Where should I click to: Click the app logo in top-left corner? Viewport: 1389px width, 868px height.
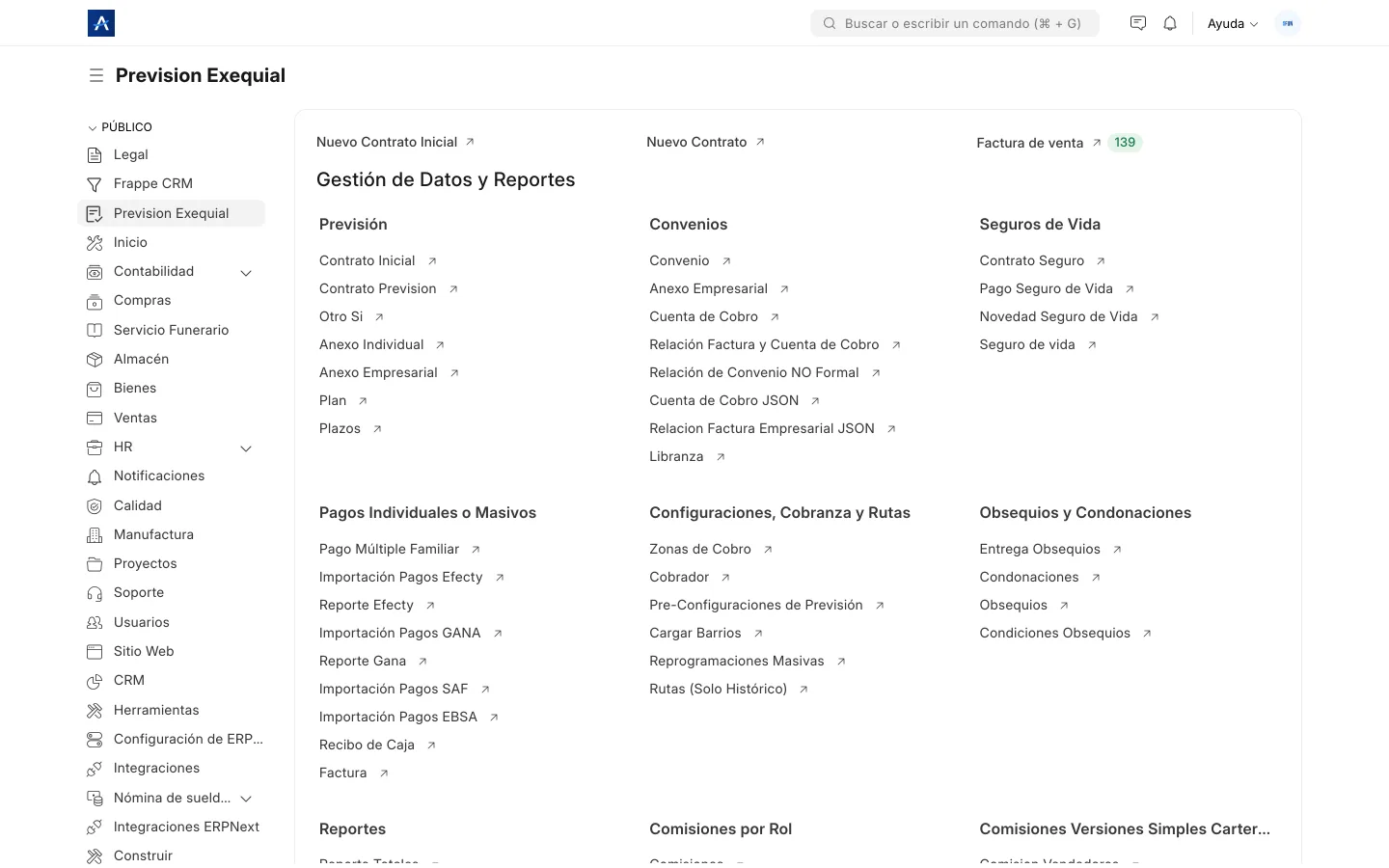[x=101, y=23]
